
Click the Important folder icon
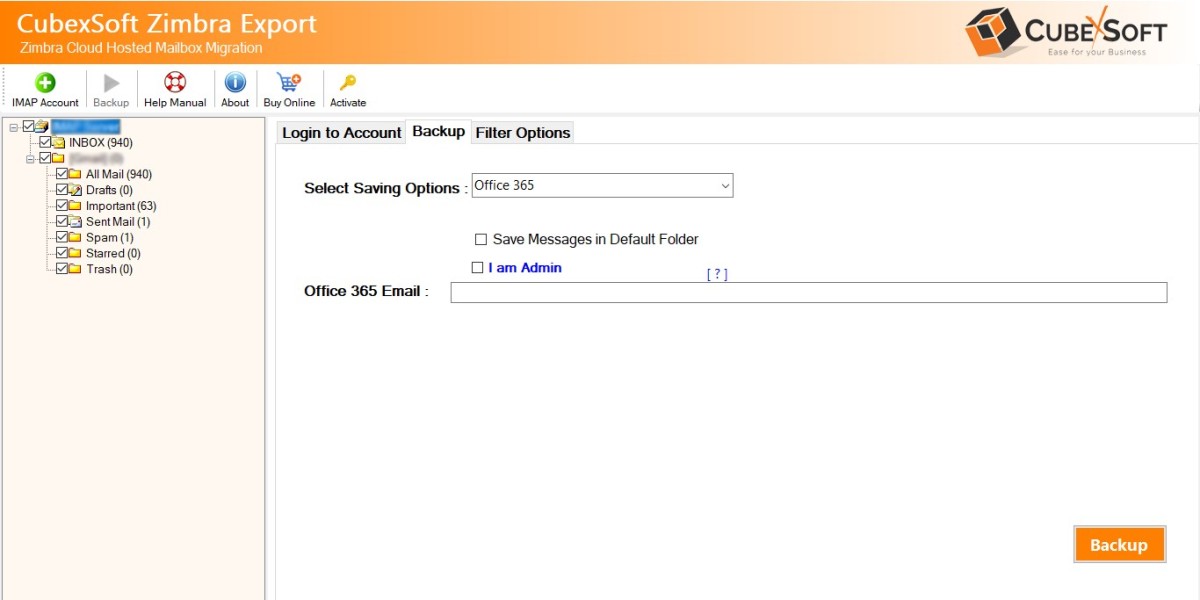coord(75,206)
